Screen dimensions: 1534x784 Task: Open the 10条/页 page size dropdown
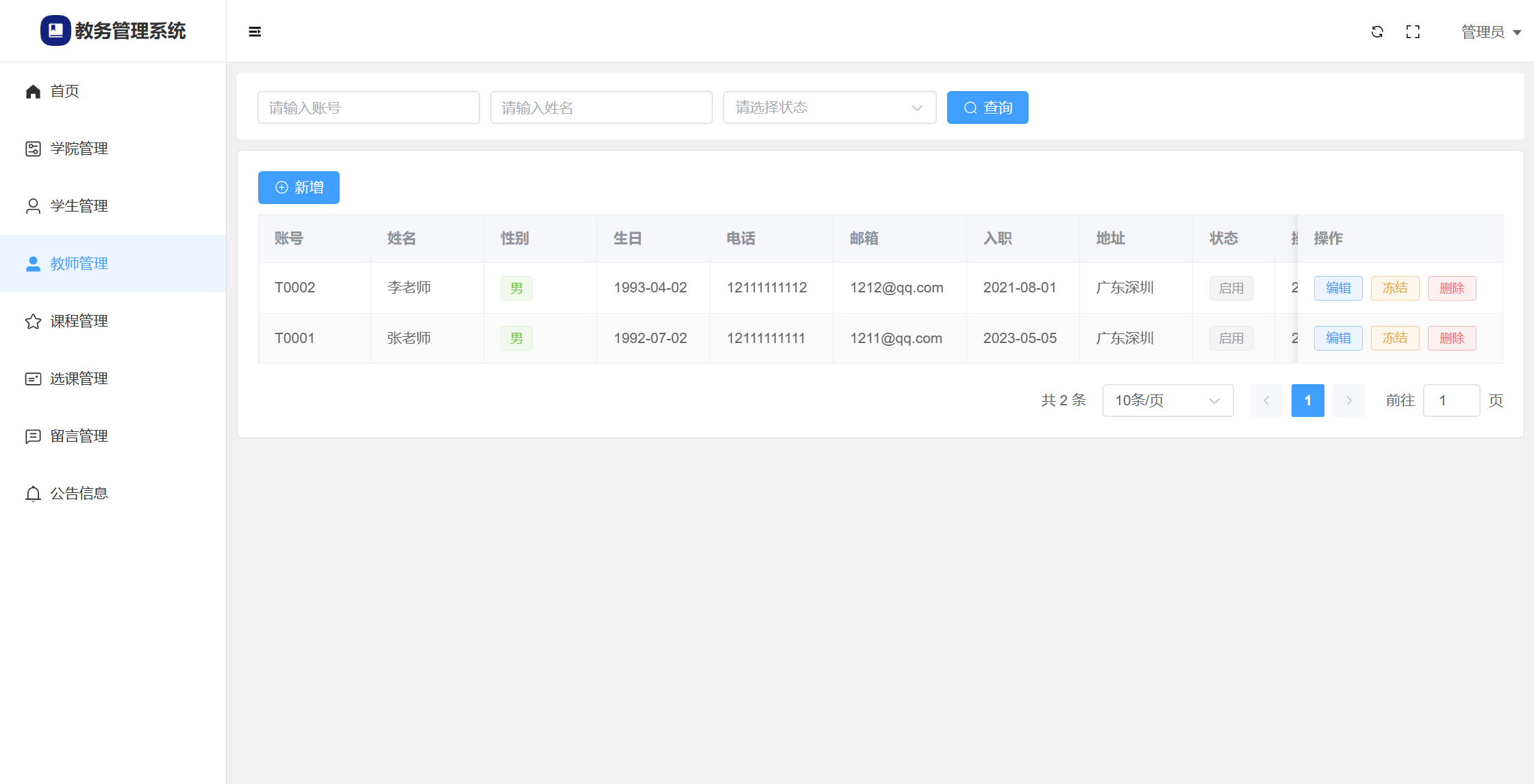click(1168, 401)
